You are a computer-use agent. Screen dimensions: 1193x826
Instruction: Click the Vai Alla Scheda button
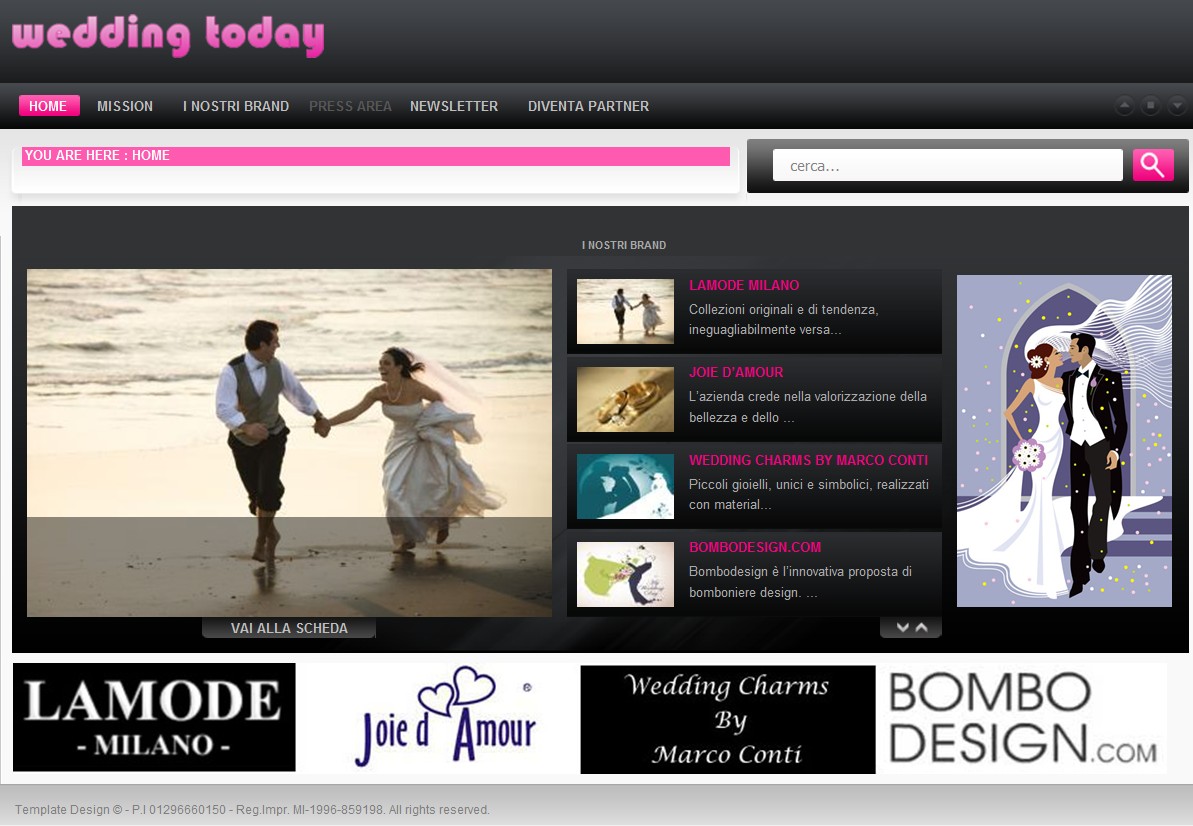[289, 628]
